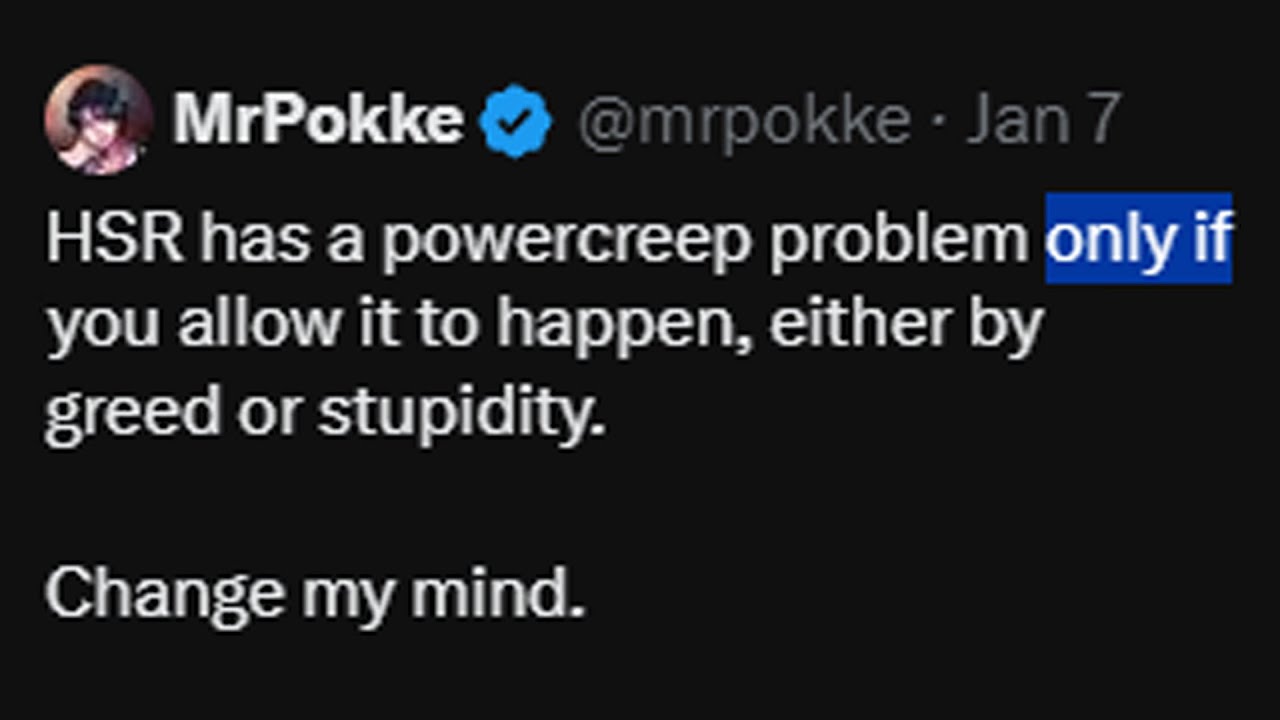Open the MrPokke display name link
The height and width of the screenshot is (720, 1280).
click(x=319, y=120)
